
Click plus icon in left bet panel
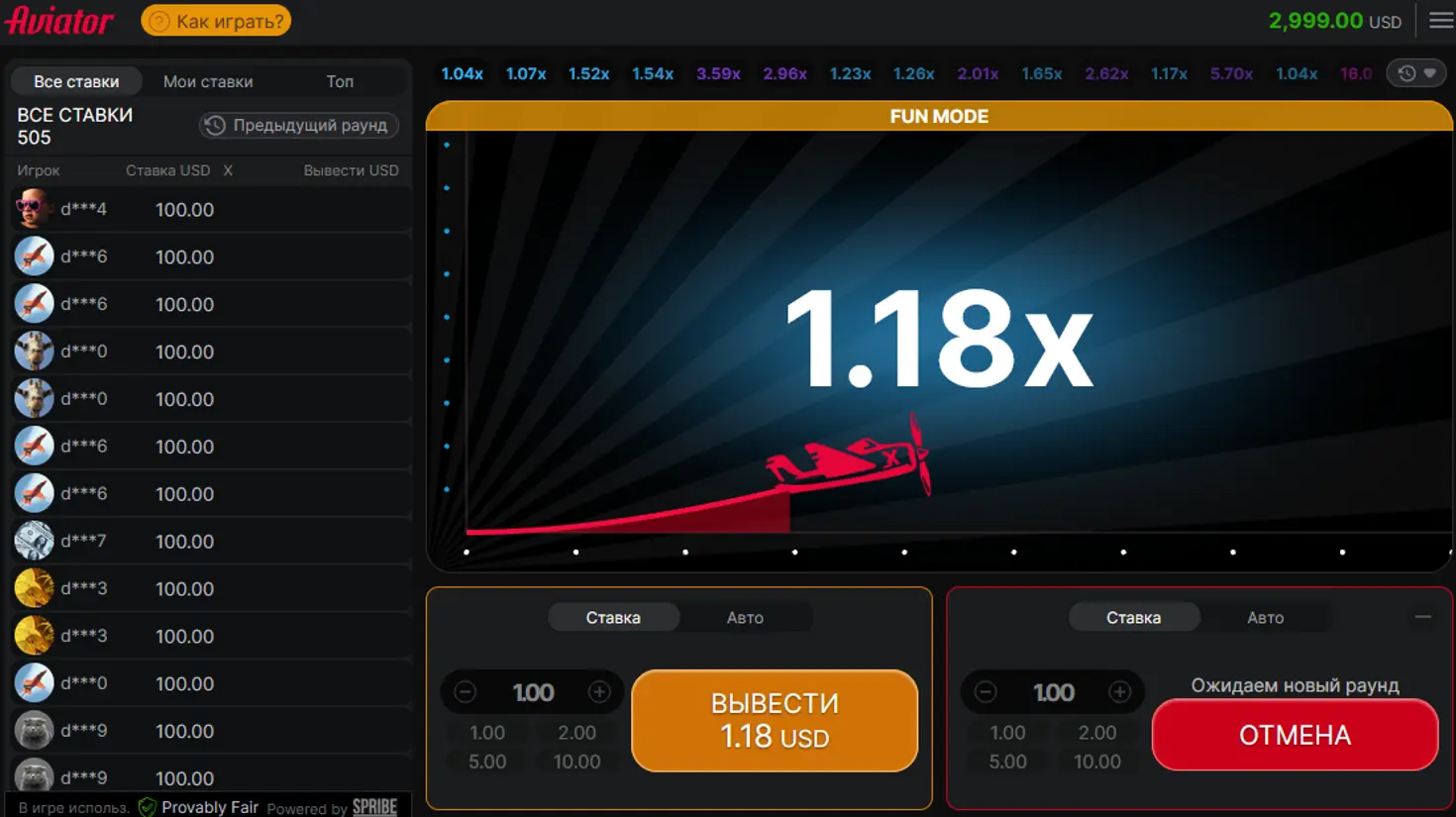click(x=599, y=692)
